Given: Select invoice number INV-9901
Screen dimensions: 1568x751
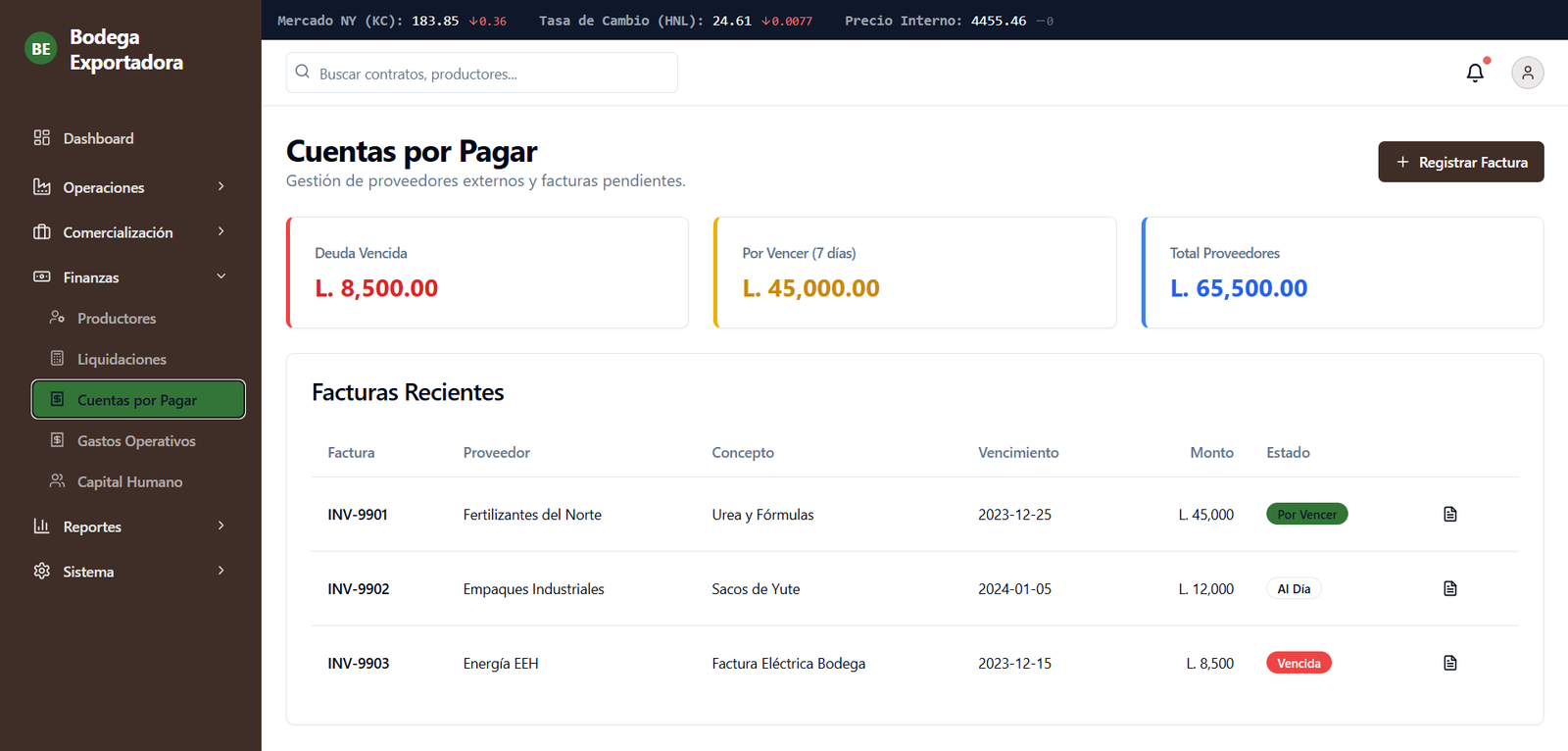Looking at the screenshot, I should click(358, 514).
